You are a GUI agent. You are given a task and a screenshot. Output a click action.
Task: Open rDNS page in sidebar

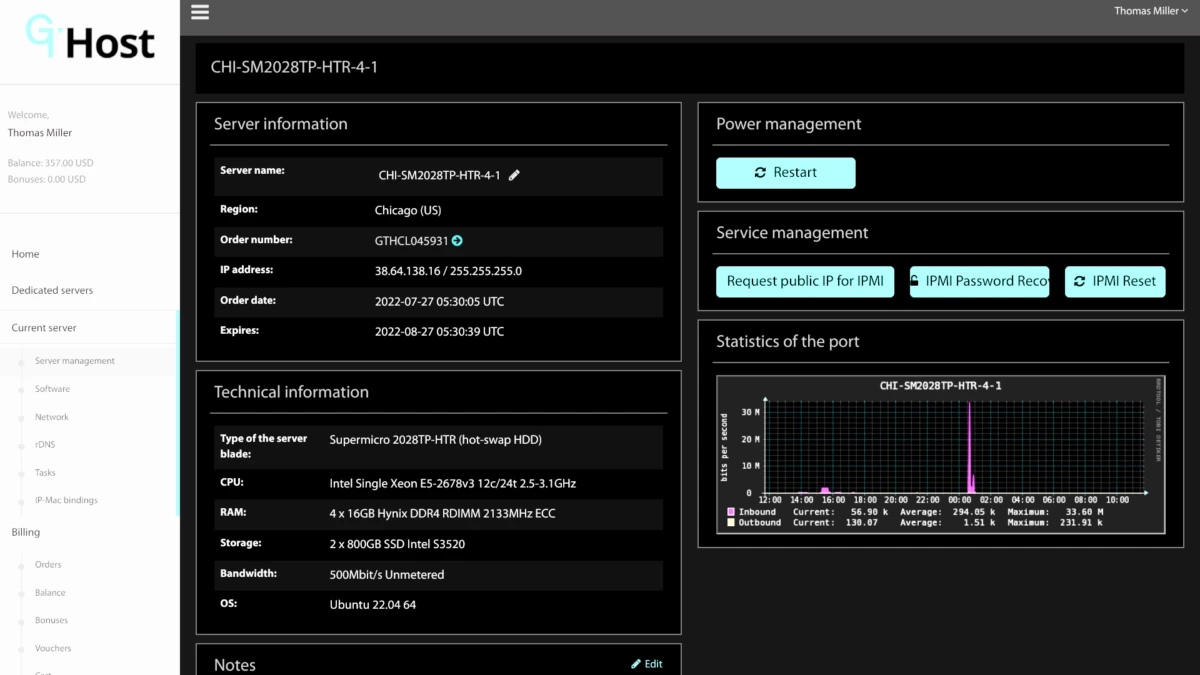(x=45, y=445)
